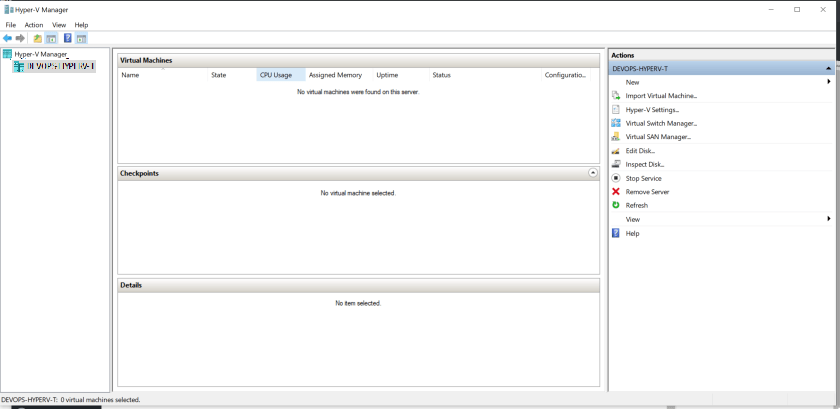
Task: Click the Up one level folder icon
Action: click(x=38, y=39)
